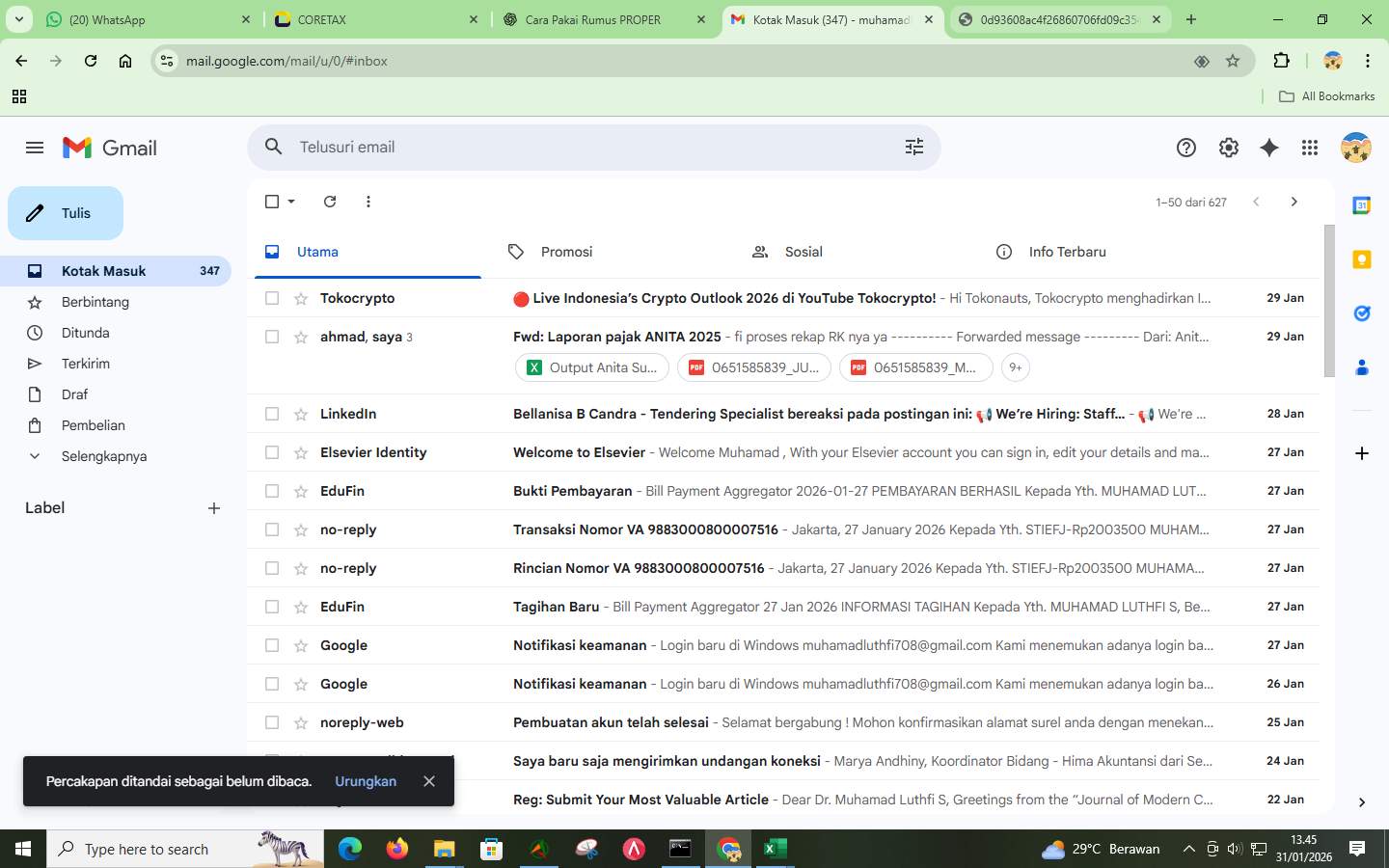
Task: Switch to the Sosial tab
Action: tap(803, 252)
